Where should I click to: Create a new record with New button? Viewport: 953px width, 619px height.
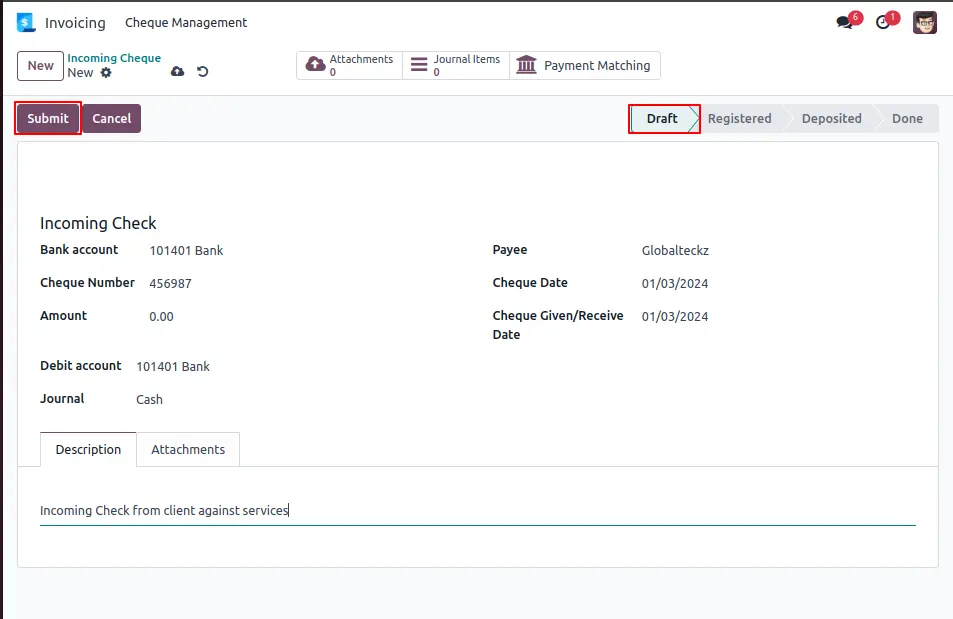click(41, 66)
